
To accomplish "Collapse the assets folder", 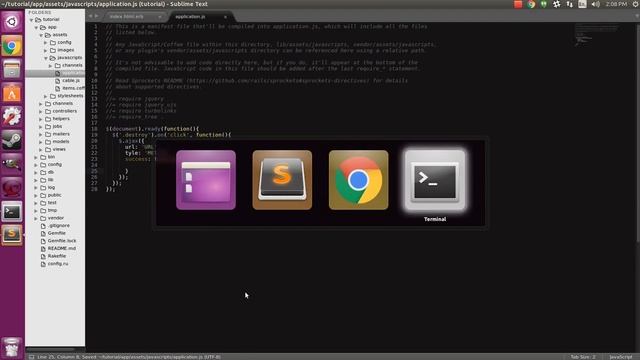I will (41, 35).
